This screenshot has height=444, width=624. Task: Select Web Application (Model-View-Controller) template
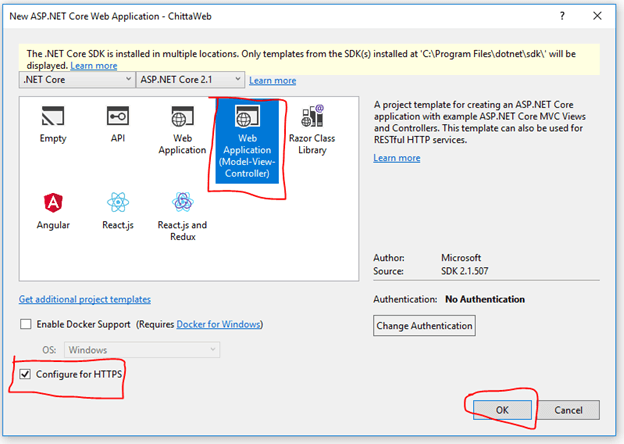[x=247, y=141]
